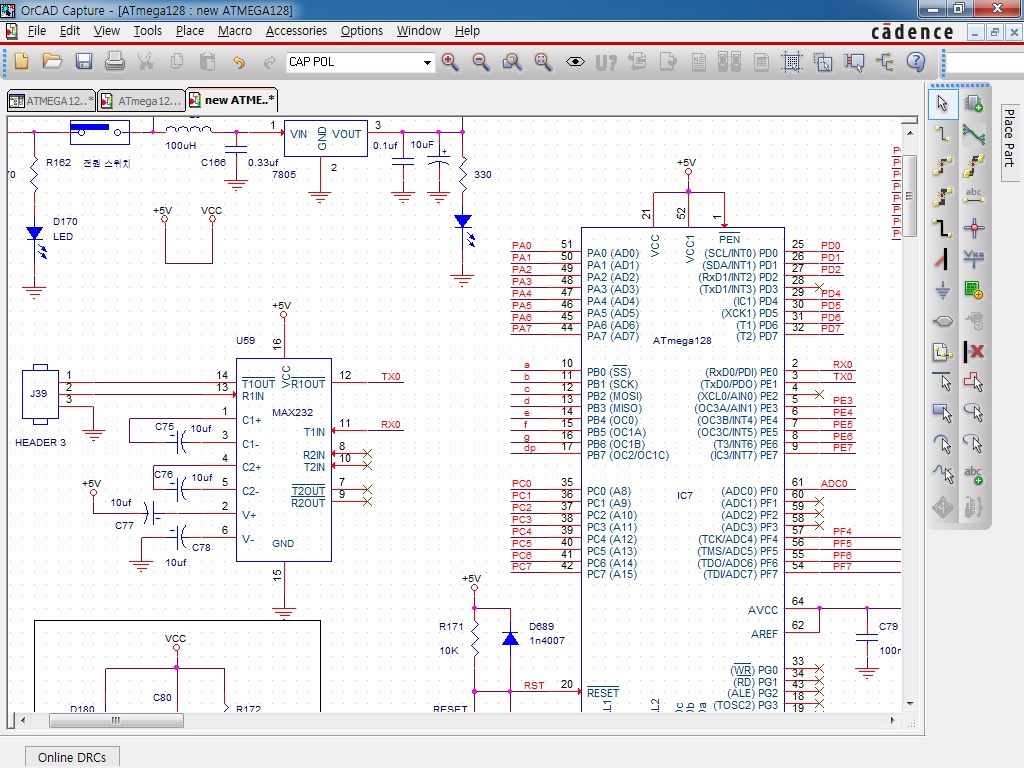Select the Place Text abc tool
The height and width of the screenshot is (768, 1024).
click(974, 475)
